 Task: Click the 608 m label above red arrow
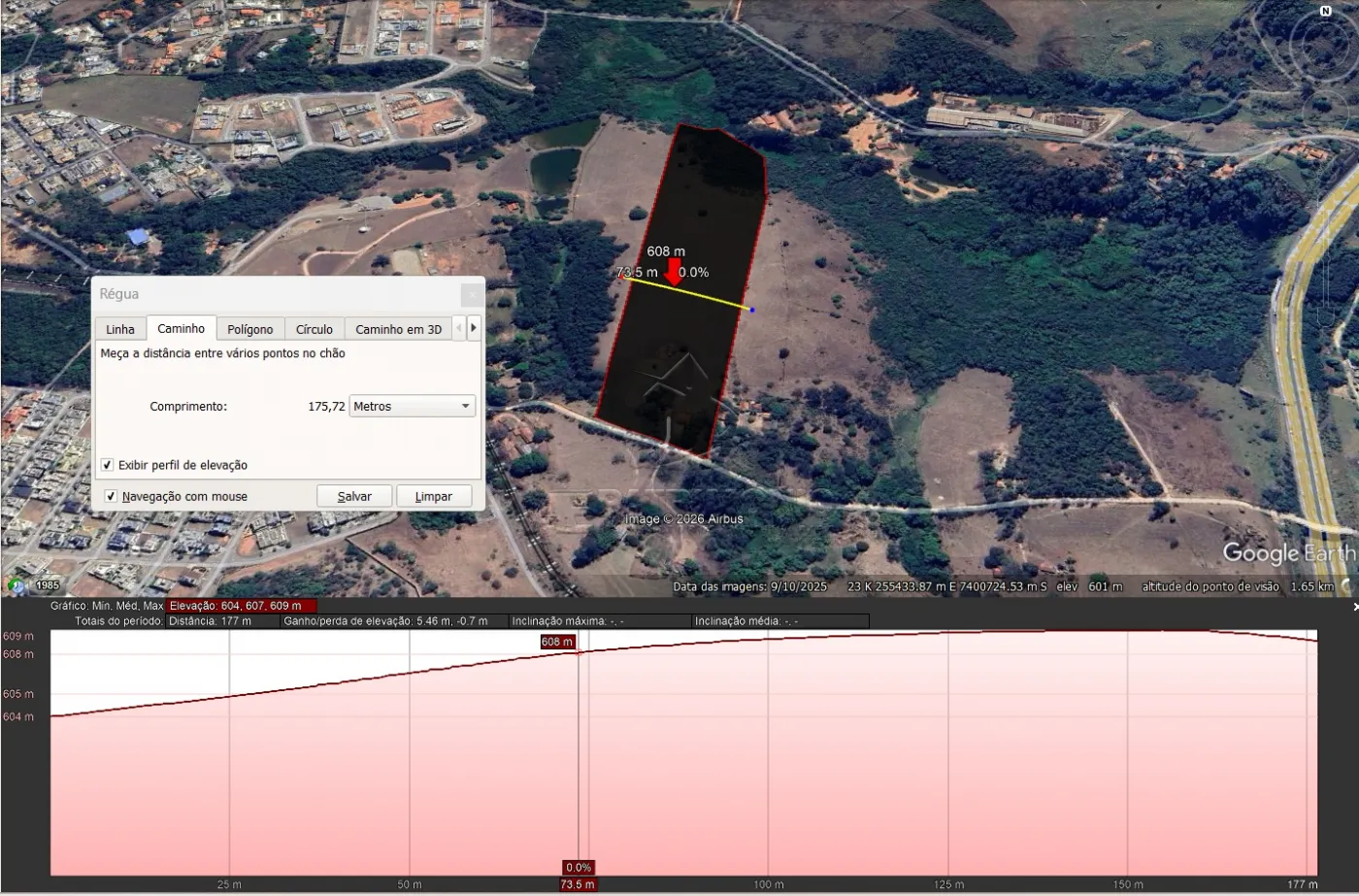coord(666,251)
